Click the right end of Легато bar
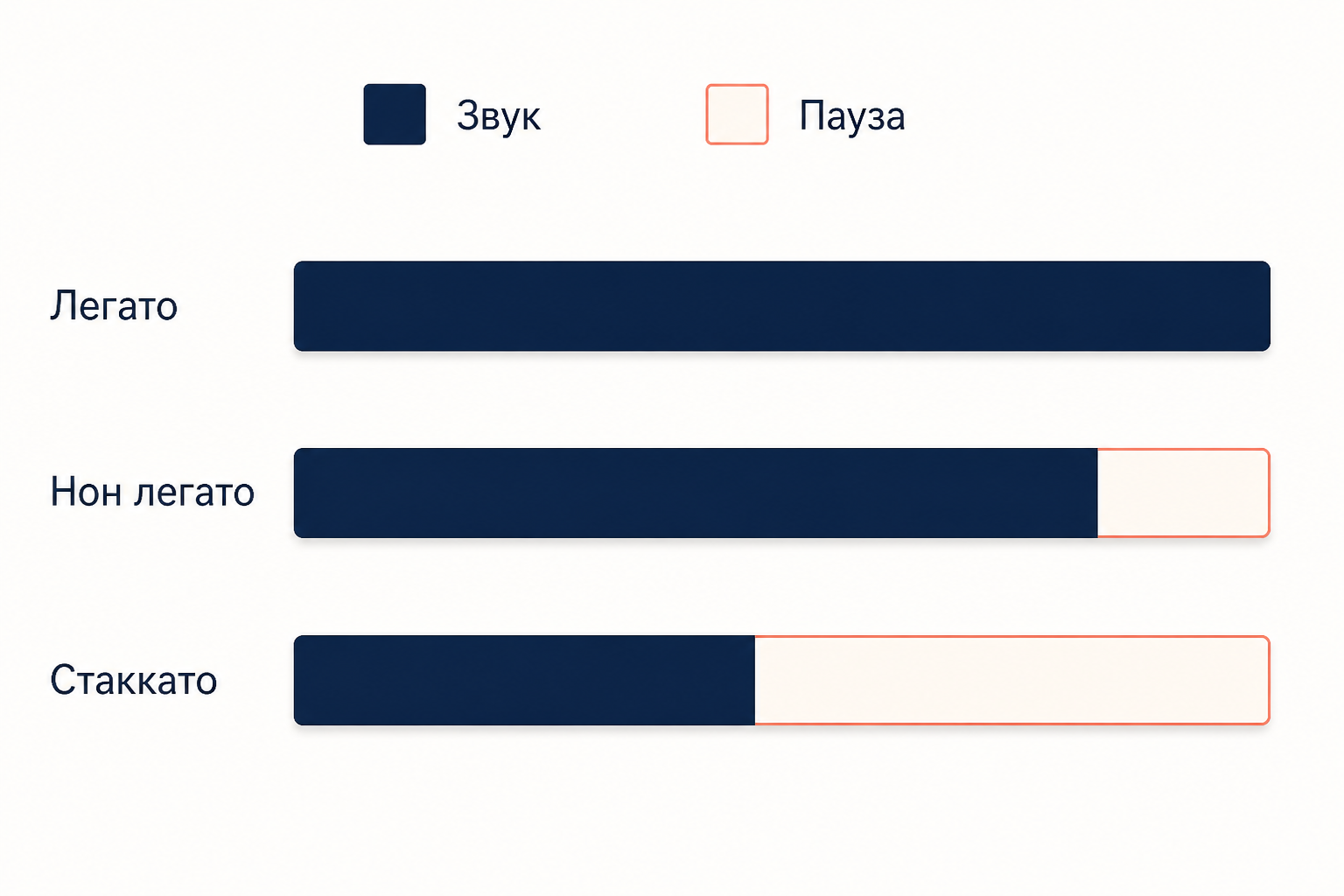 pos(1265,306)
